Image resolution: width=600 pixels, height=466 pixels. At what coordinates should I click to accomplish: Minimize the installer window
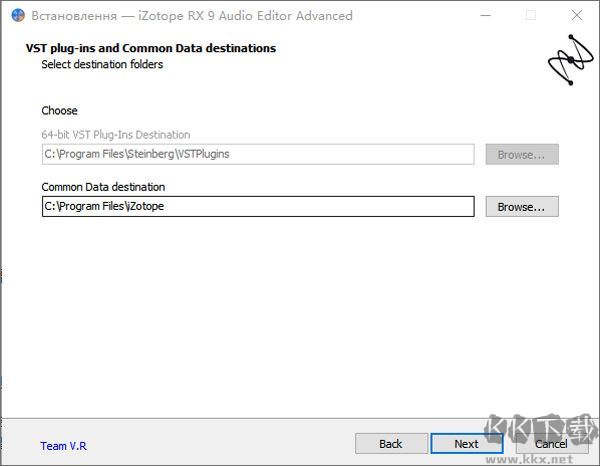(x=486, y=15)
